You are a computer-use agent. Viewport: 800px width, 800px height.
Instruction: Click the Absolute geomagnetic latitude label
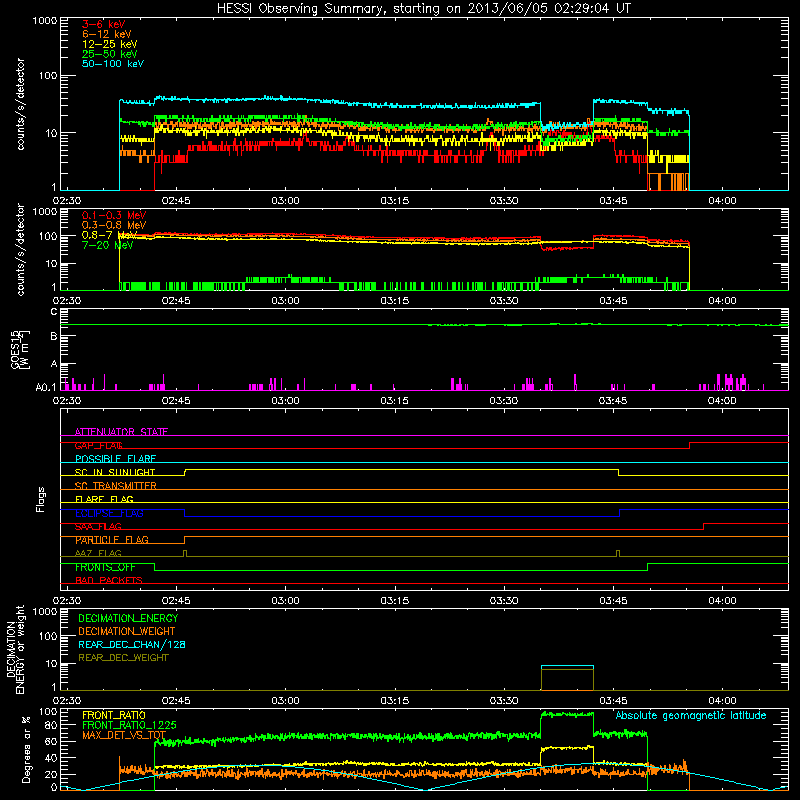(691, 716)
